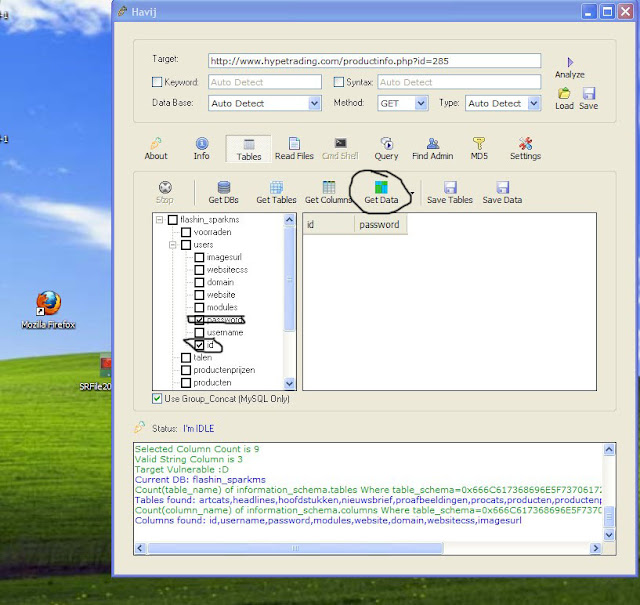Click the 'Target Vulnerable :D' log line
The height and width of the screenshot is (605, 640).
click(182, 469)
